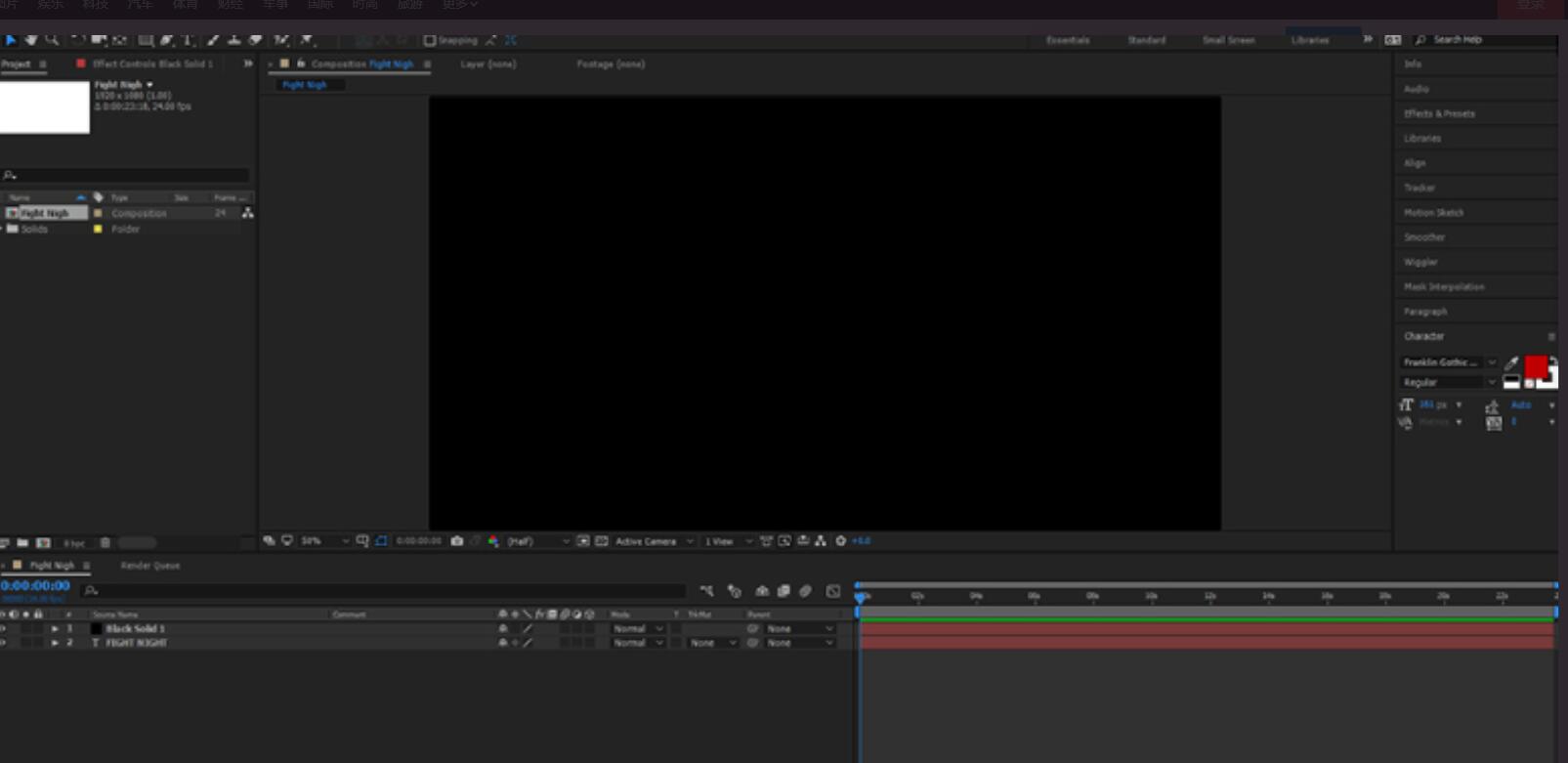This screenshot has width=1568, height=763.
Task: Open the 50% magnification dropdown
Action: (325, 541)
